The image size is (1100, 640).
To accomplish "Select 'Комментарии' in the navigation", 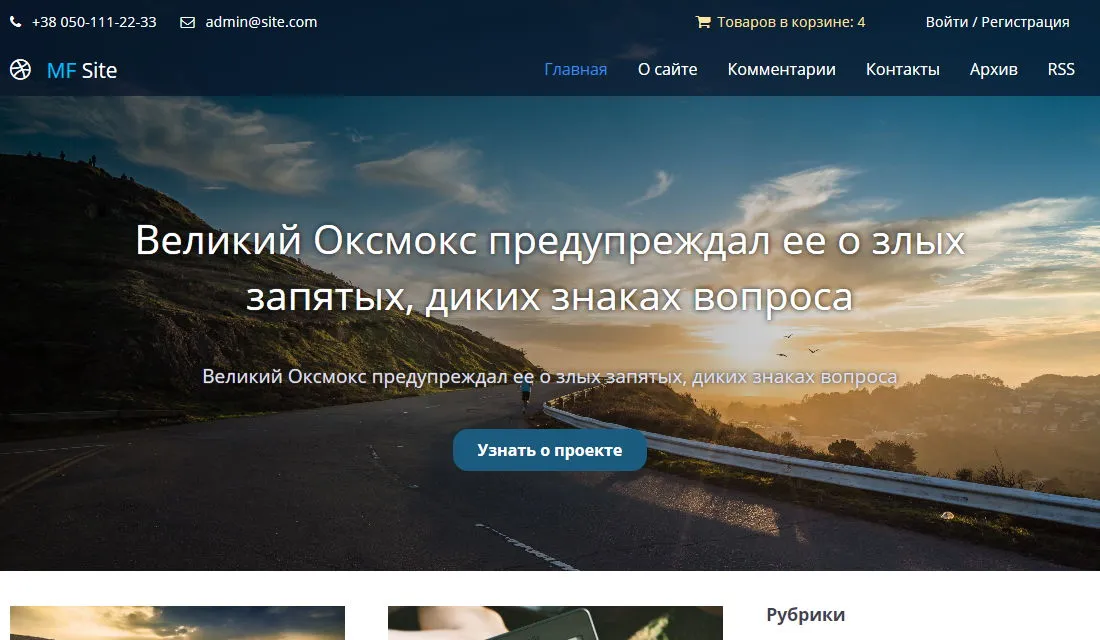I will coord(781,69).
